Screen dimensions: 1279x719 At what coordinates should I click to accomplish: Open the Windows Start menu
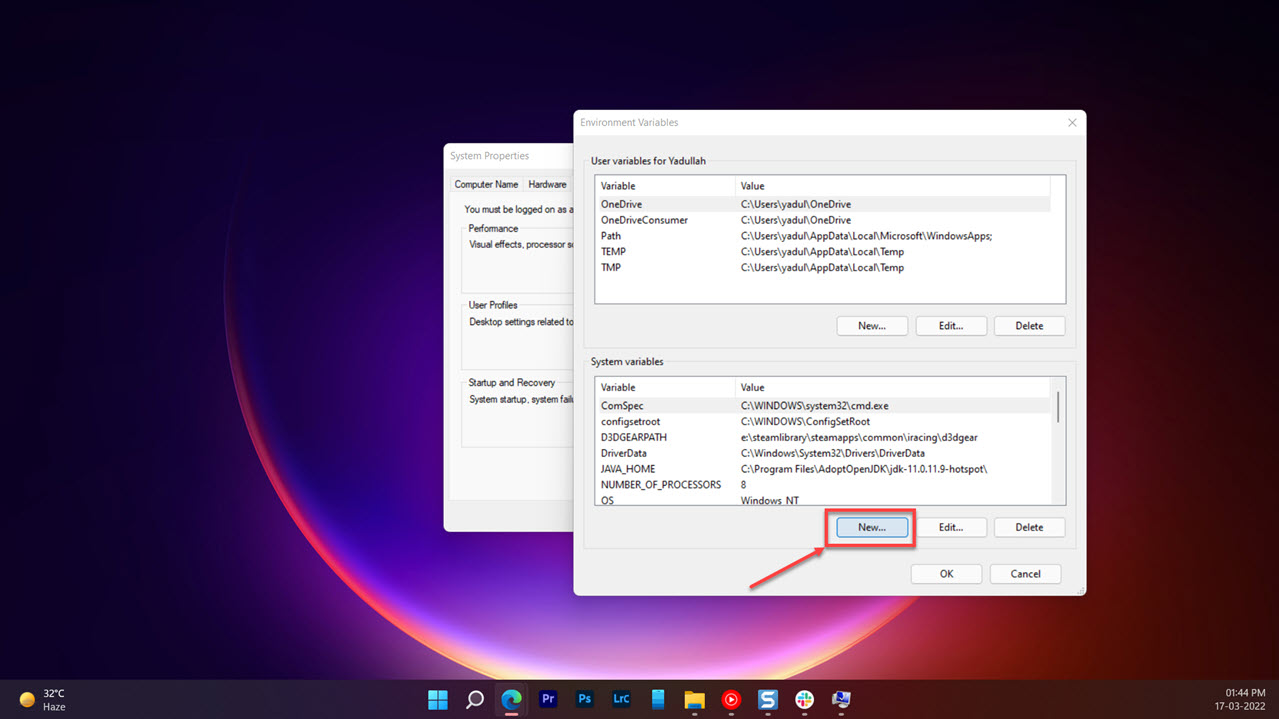click(x=438, y=699)
